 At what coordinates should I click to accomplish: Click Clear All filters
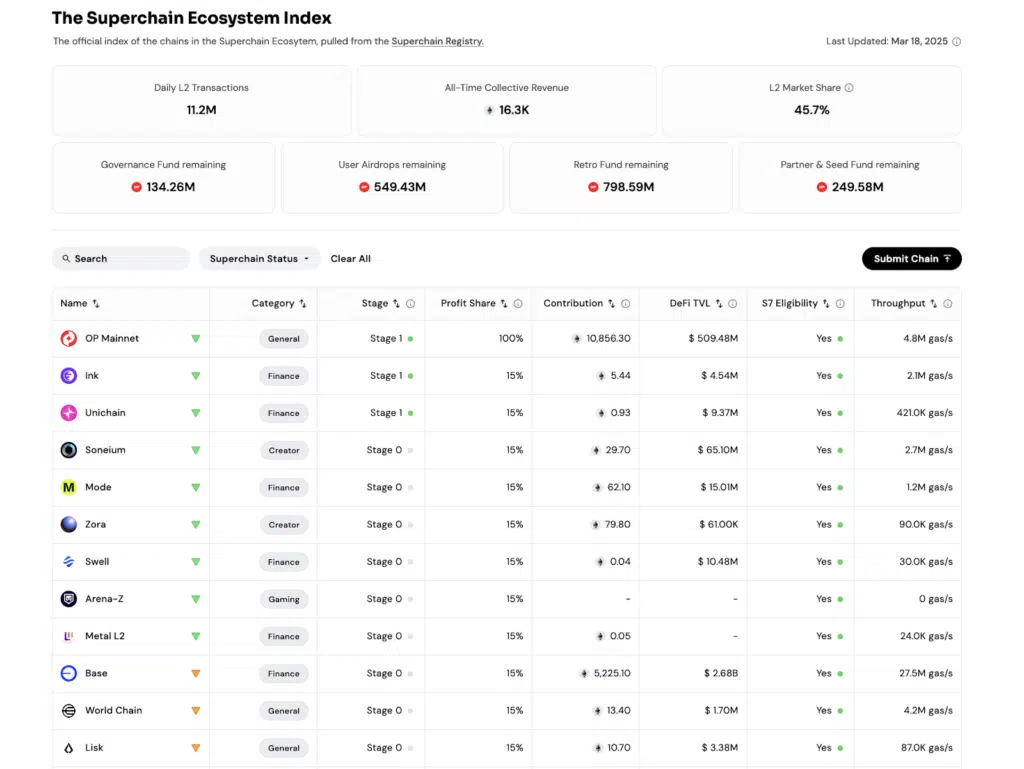coord(351,259)
